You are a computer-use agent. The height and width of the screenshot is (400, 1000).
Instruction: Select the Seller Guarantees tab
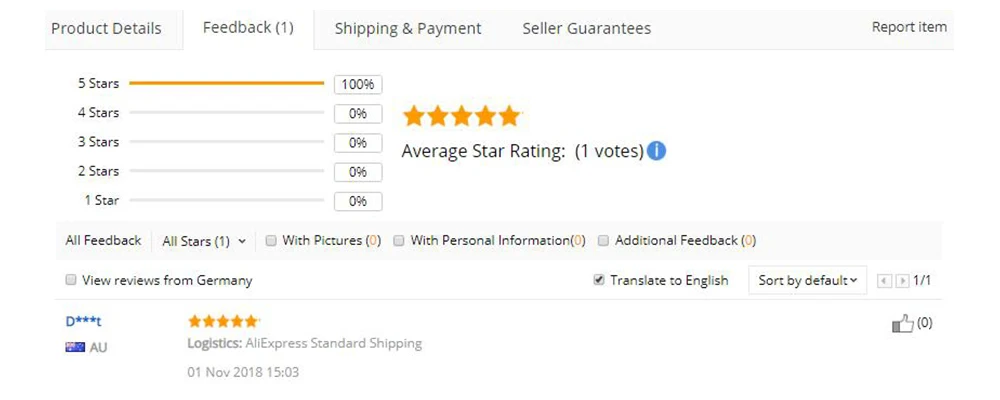(x=587, y=29)
